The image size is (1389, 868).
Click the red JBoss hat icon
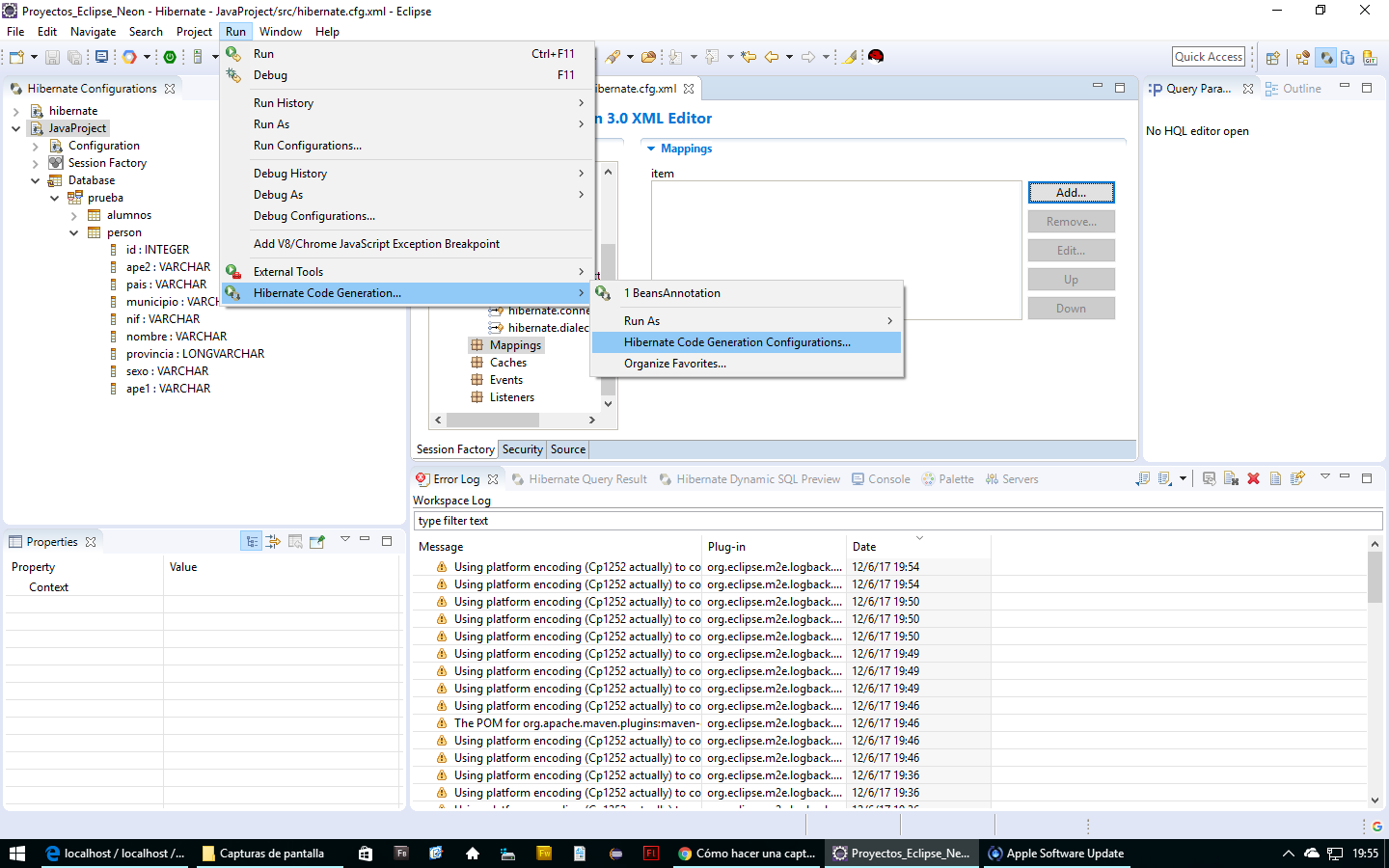coord(876,57)
